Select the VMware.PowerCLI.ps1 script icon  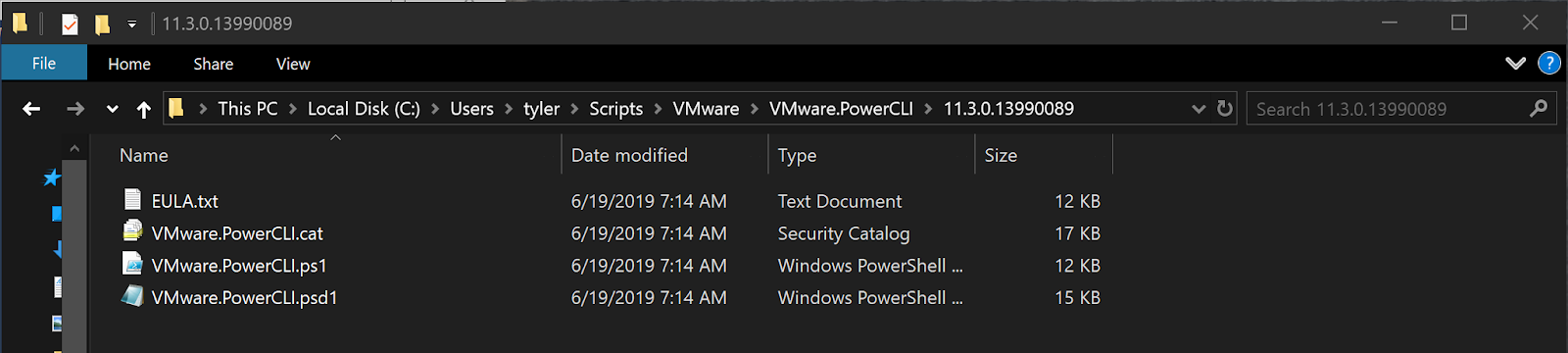tap(132, 264)
